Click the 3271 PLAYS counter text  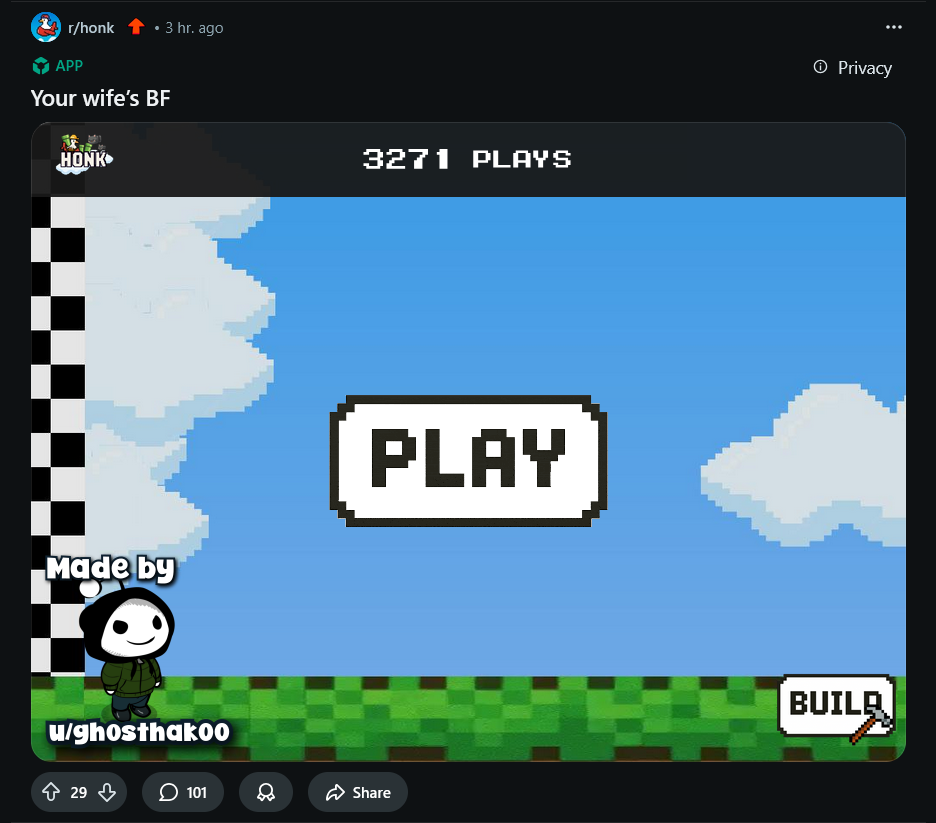467,159
